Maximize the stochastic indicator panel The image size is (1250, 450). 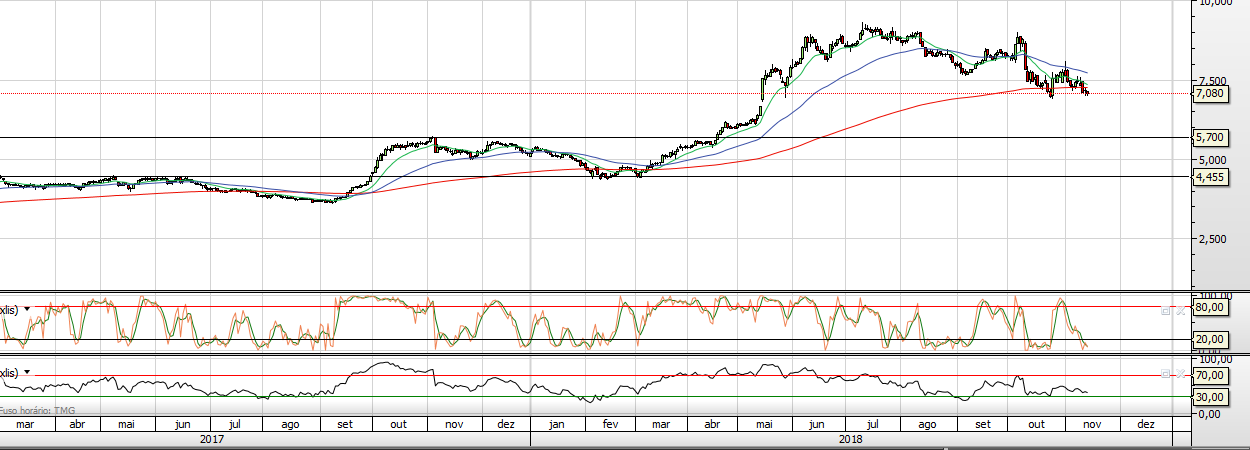pos(1166,310)
